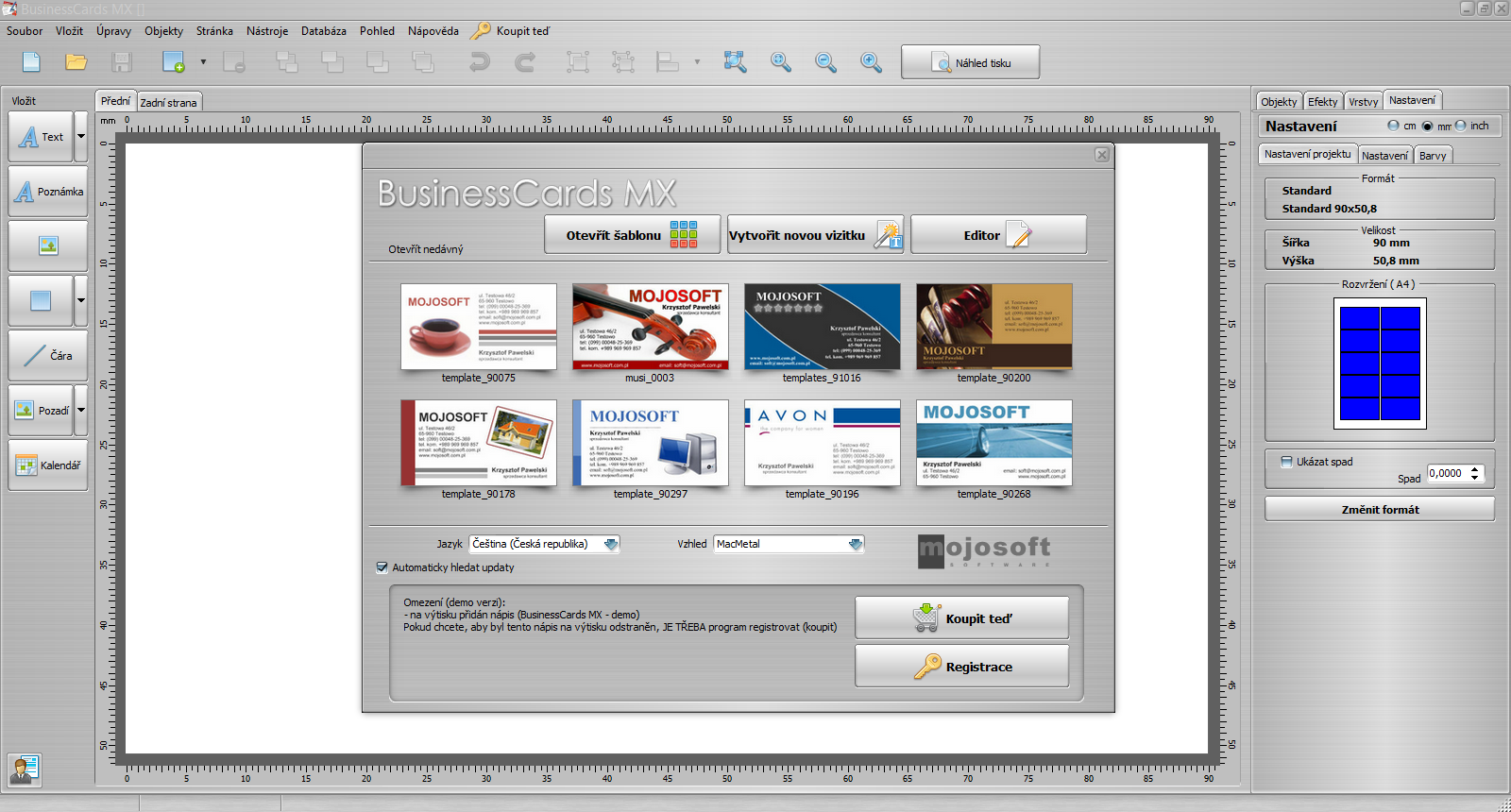Image resolution: width=1511 pixels, height=812 pixels.
Task: Switch to the Zadní strana tab
Action: click(169, 102)
